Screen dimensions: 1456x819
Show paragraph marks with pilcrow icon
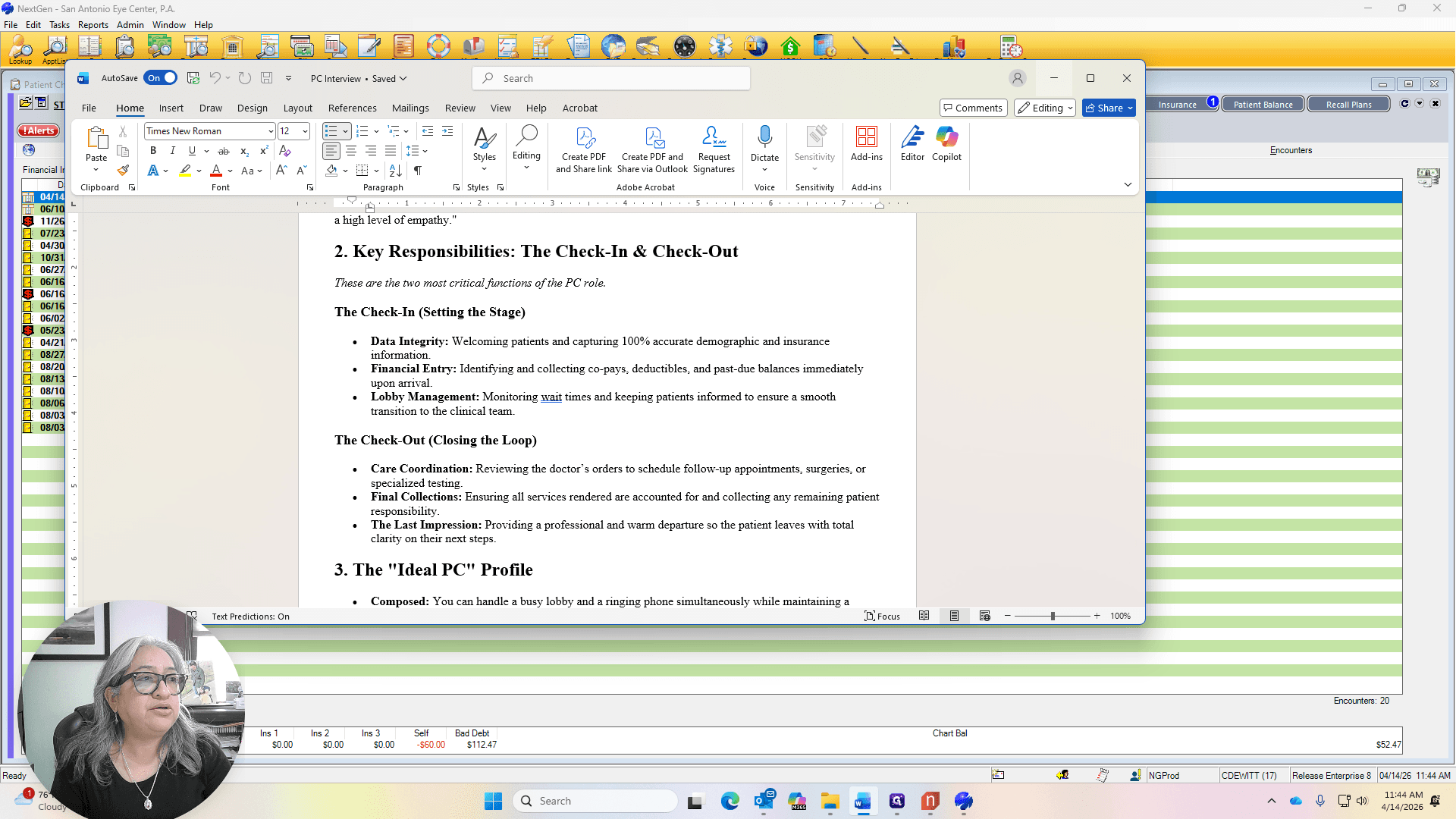tap(418, 171)
